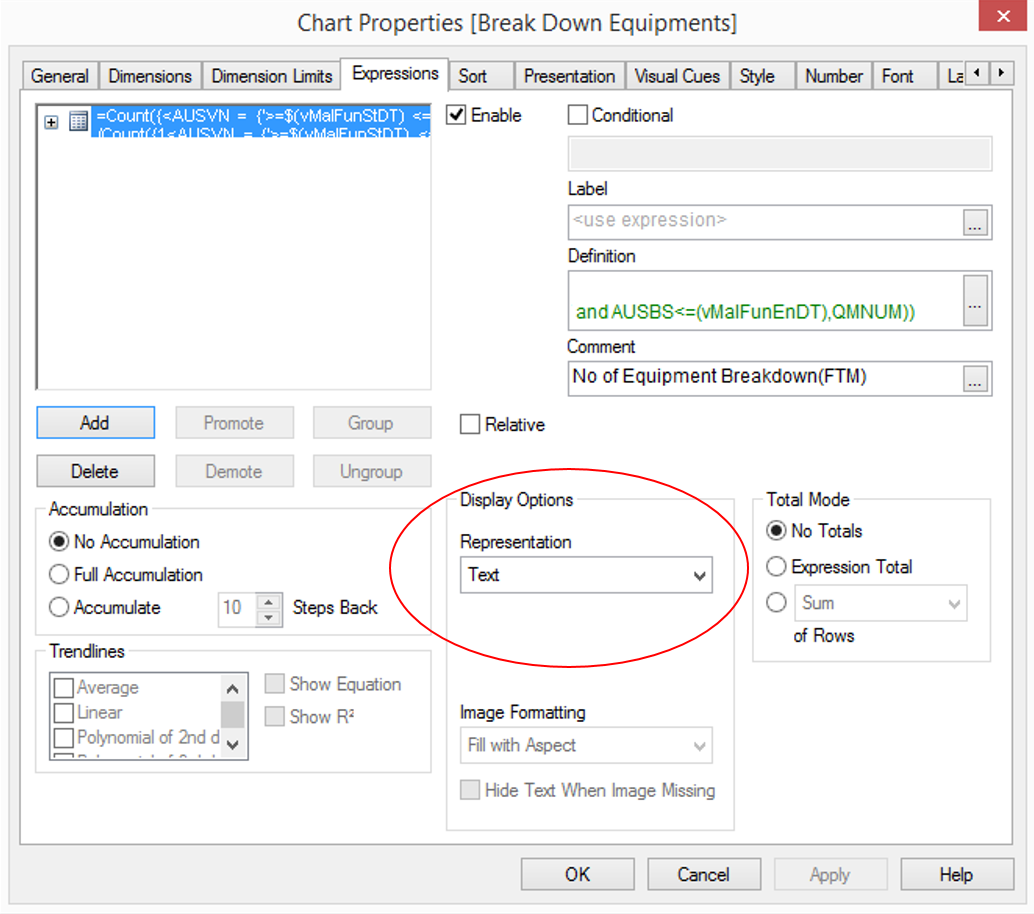1034x914 pixels.
Task: Open Comment edit ellipsis button
Action: coord(976,378)
